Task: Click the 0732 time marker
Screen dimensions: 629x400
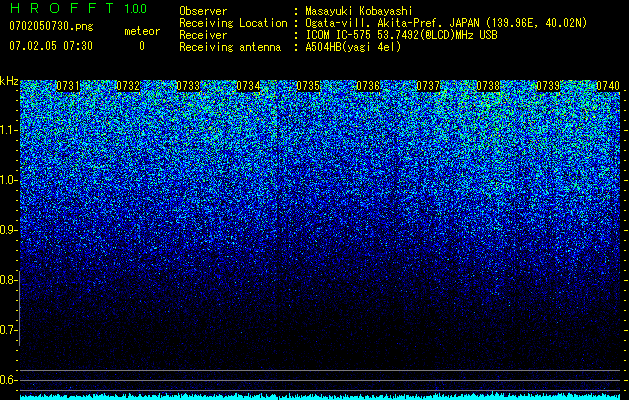Action: point(128,86)
